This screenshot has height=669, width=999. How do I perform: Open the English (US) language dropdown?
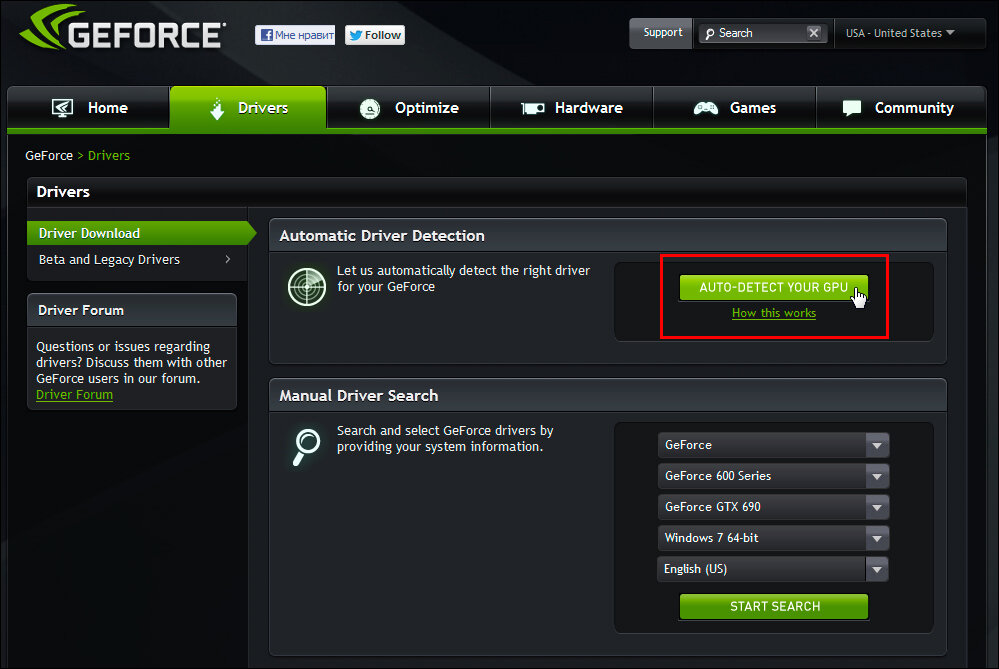[773, 569]
